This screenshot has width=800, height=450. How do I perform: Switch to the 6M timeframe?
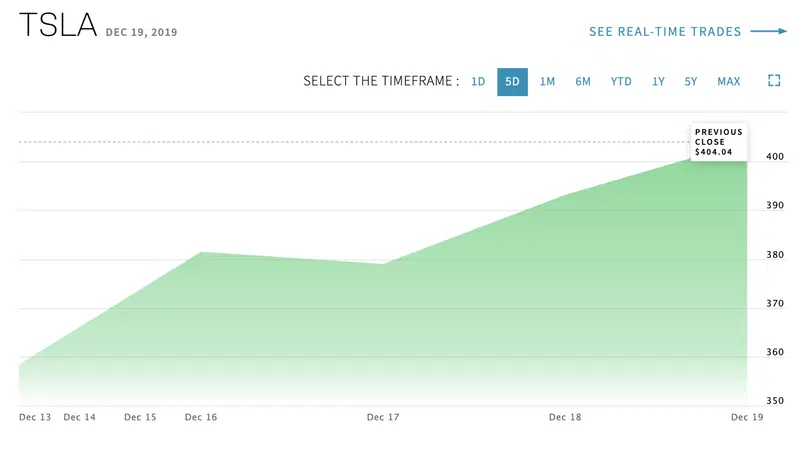tap(583, 82)
